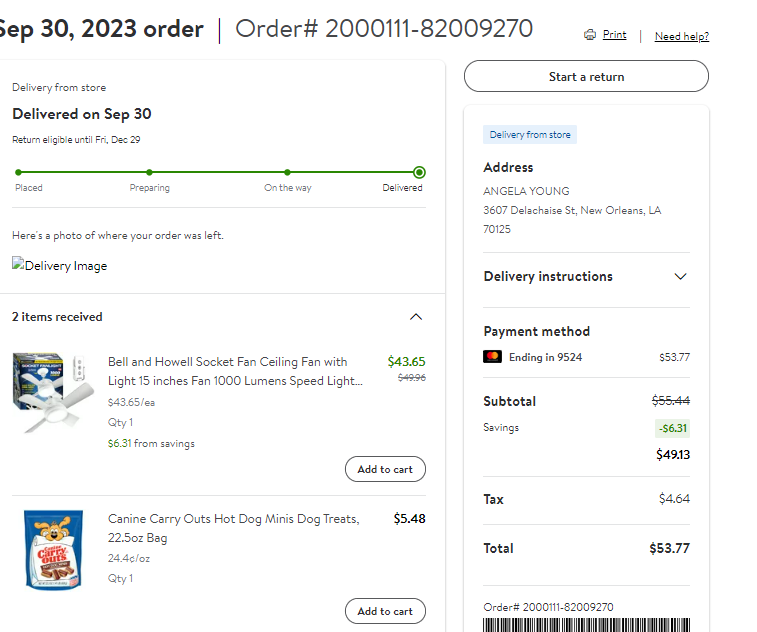Click the Start a return button
The height and width of the screenshot is (632, 757).
pyautogui.click(x=586, y=76)
